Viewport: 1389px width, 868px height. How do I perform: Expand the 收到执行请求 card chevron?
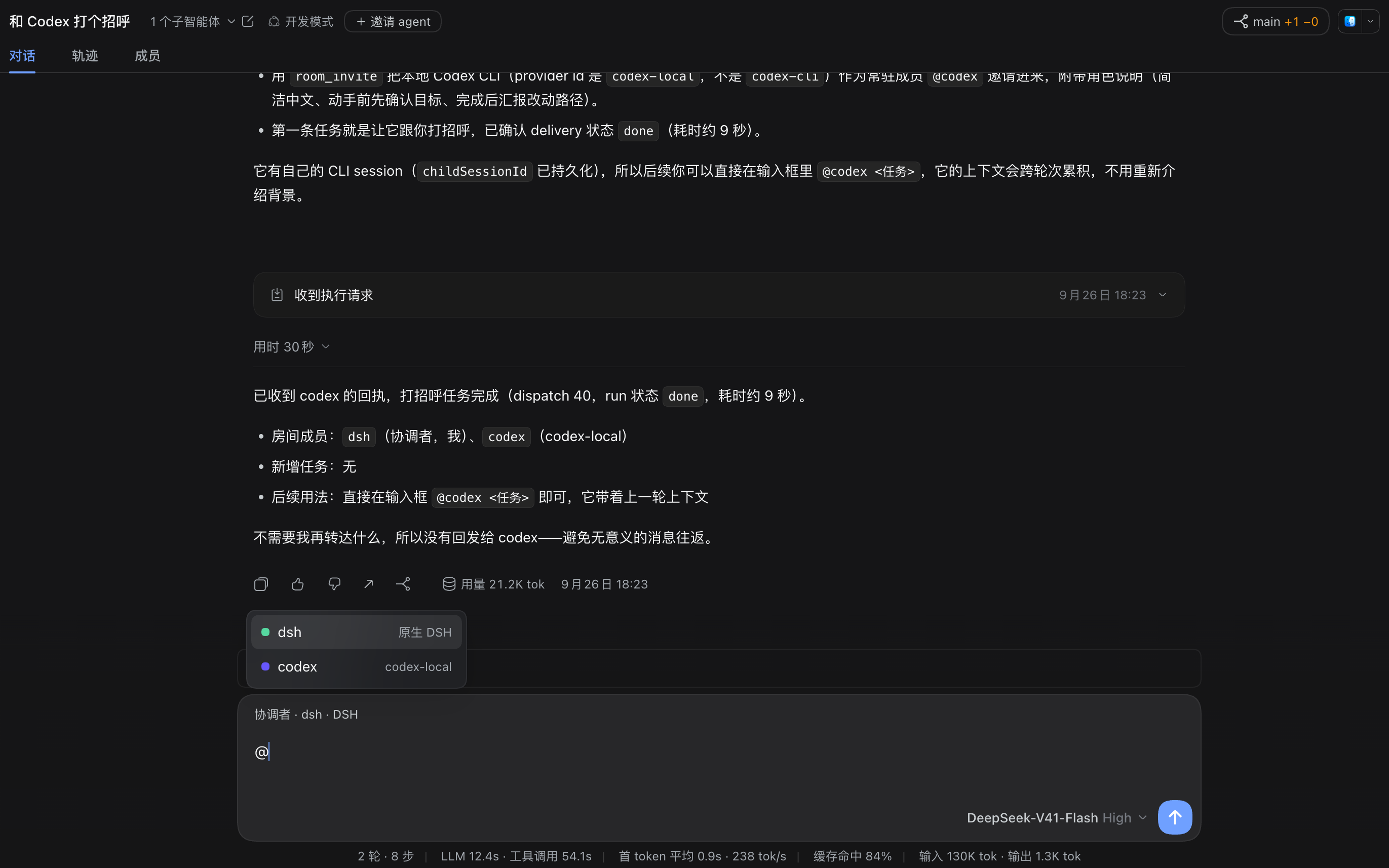pos(1163,295)
